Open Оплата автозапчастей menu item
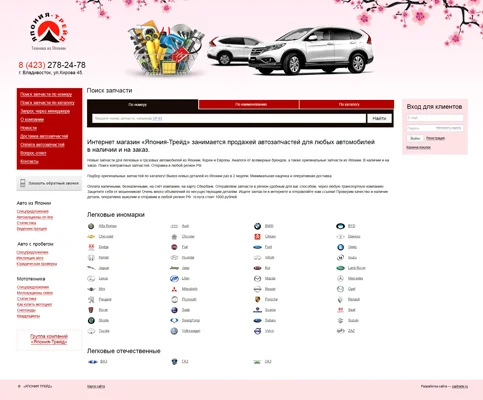The width and height of the screenshot is (483, 400). [42, 145]
